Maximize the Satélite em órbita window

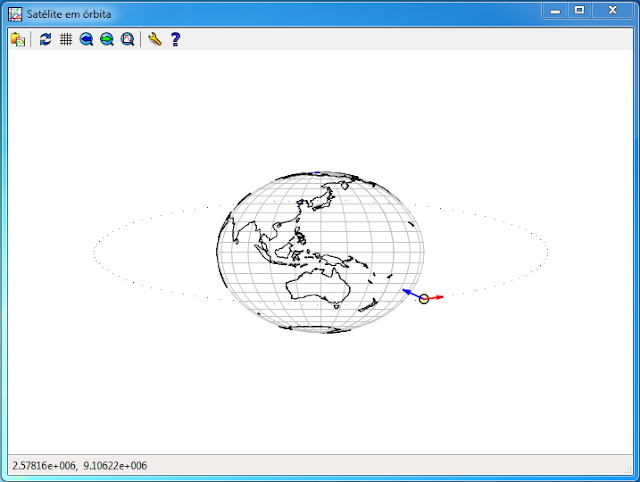pos(580,10)
